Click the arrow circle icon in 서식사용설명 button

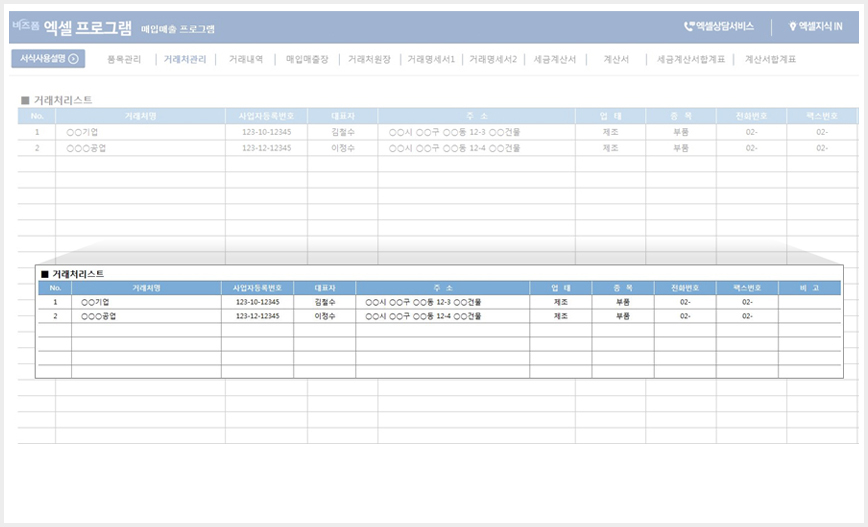point(73,59)
